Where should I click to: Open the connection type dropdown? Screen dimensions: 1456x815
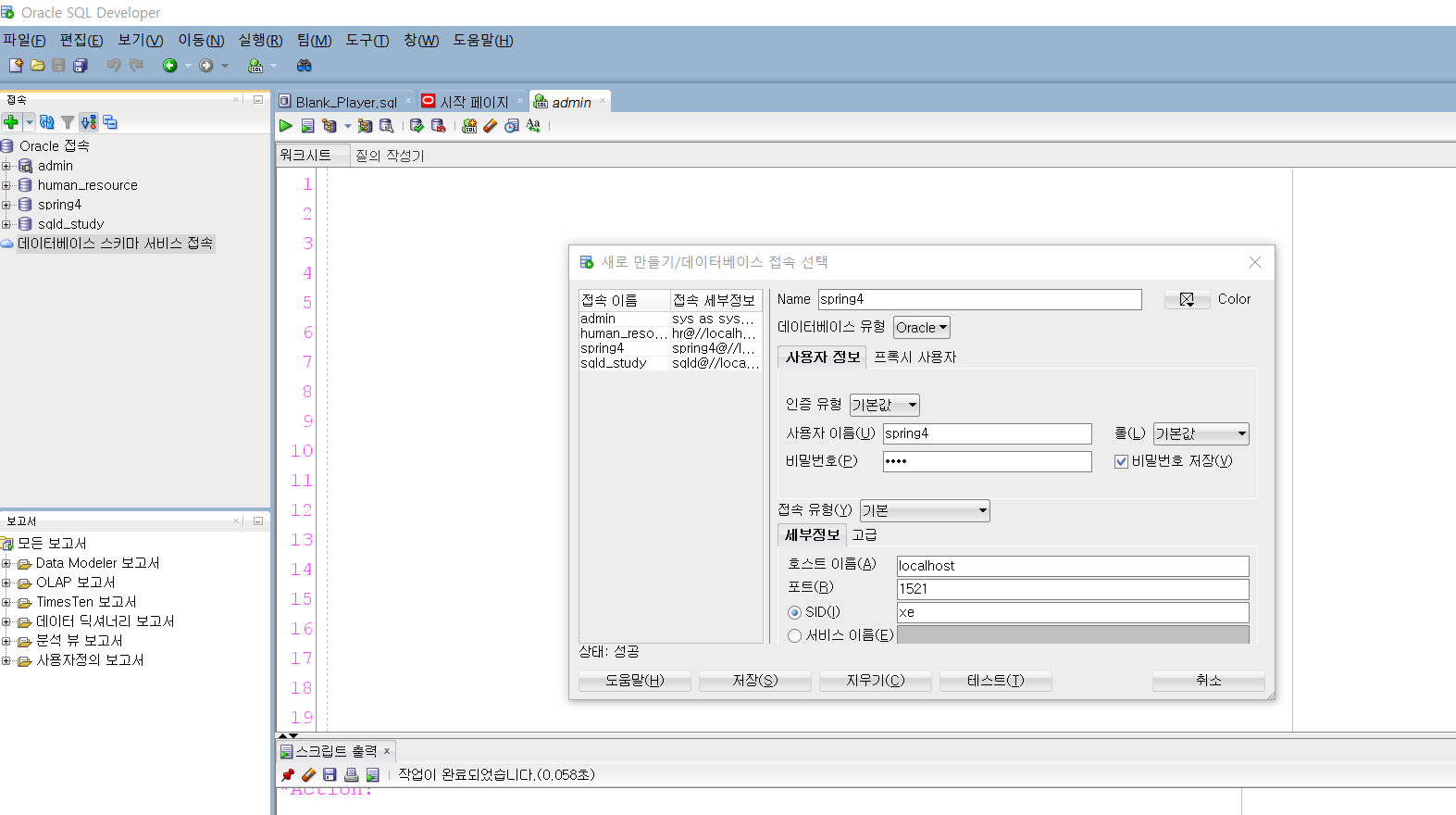(925, 510)
